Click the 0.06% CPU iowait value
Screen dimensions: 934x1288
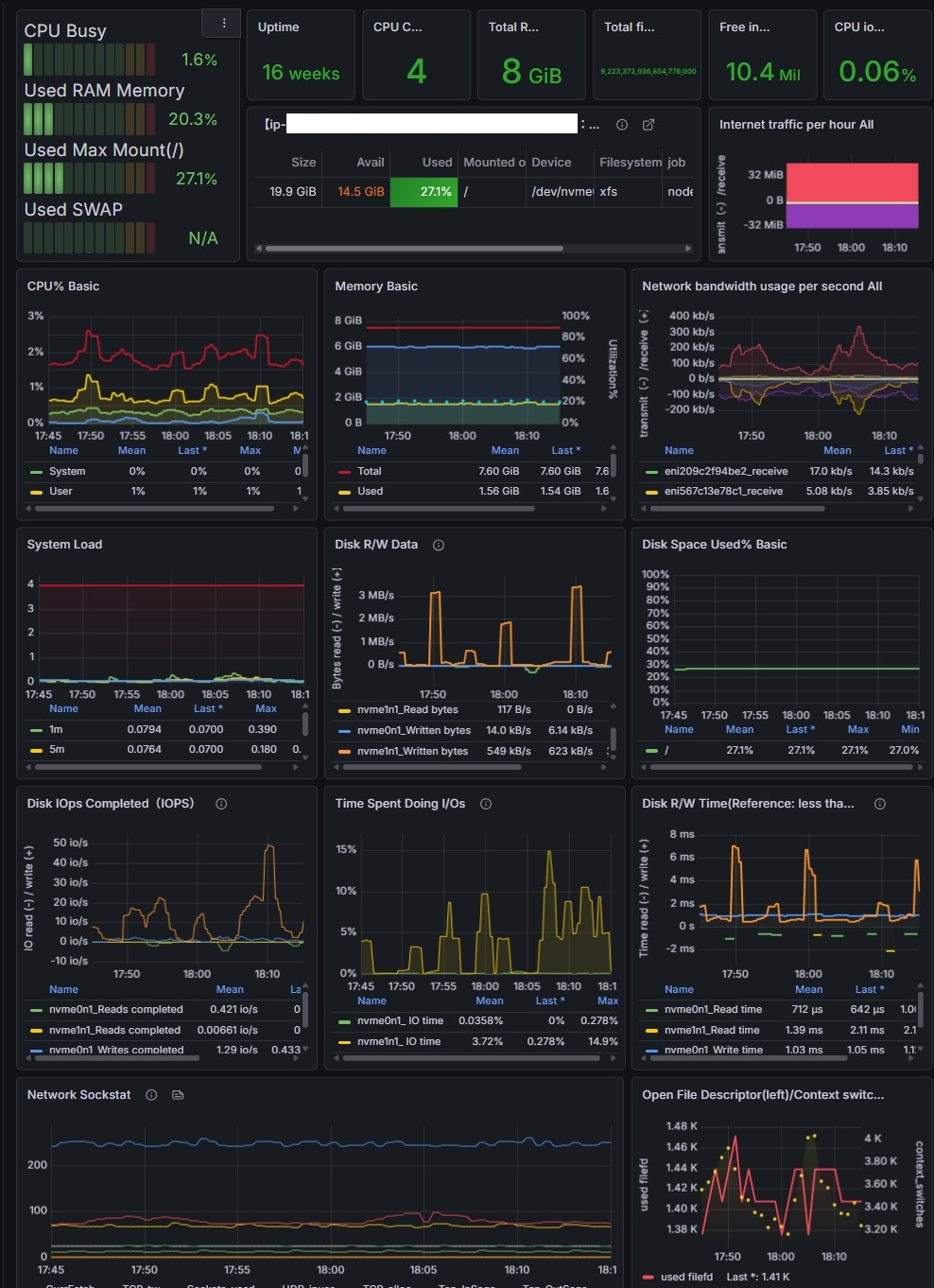coord(877,72)
